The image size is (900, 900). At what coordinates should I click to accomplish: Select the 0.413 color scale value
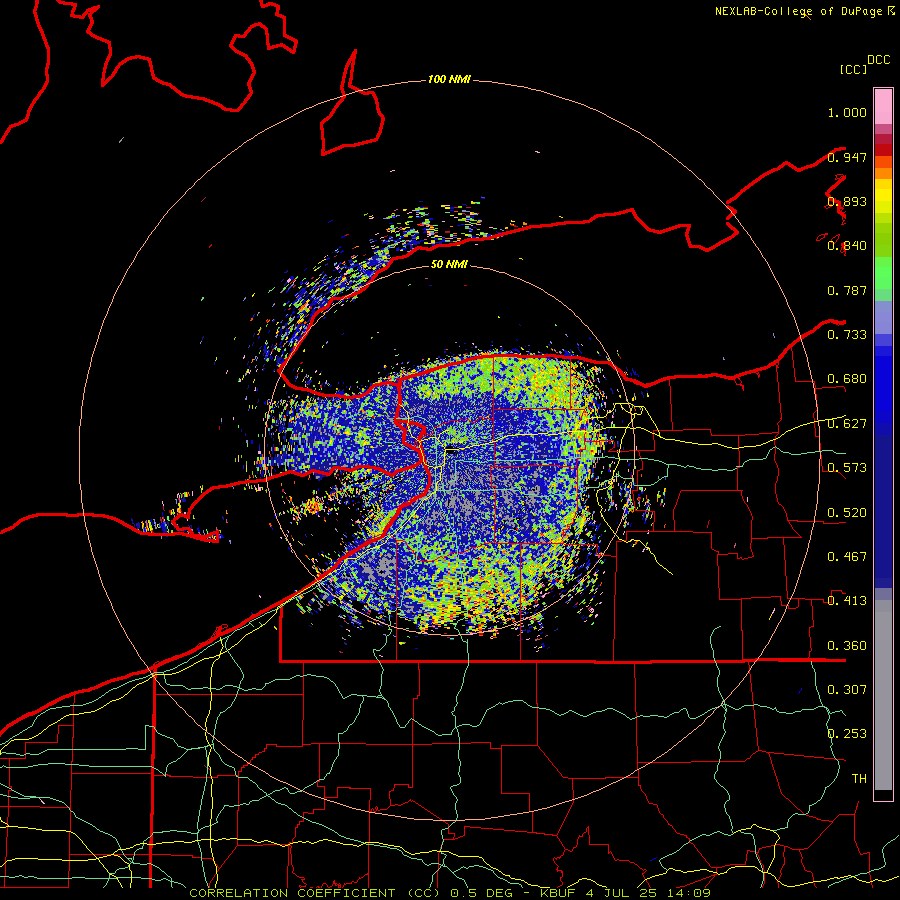click(x=847, y=601)
